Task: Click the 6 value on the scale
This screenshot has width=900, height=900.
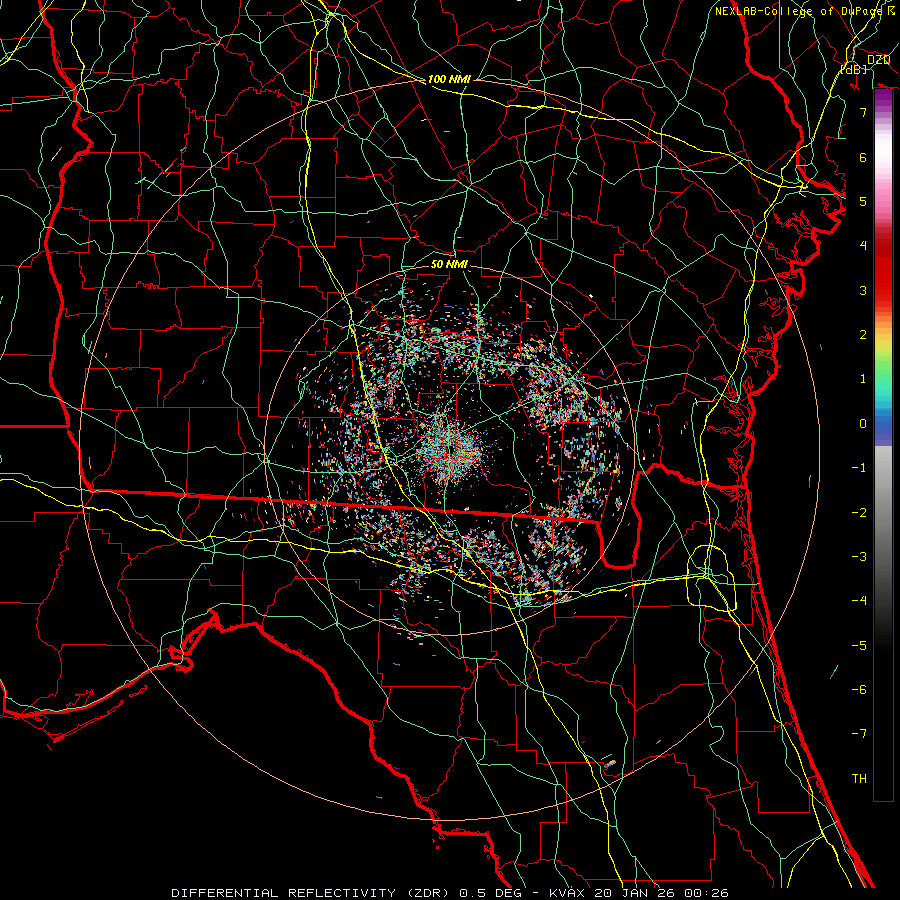Action: [863, 157]
